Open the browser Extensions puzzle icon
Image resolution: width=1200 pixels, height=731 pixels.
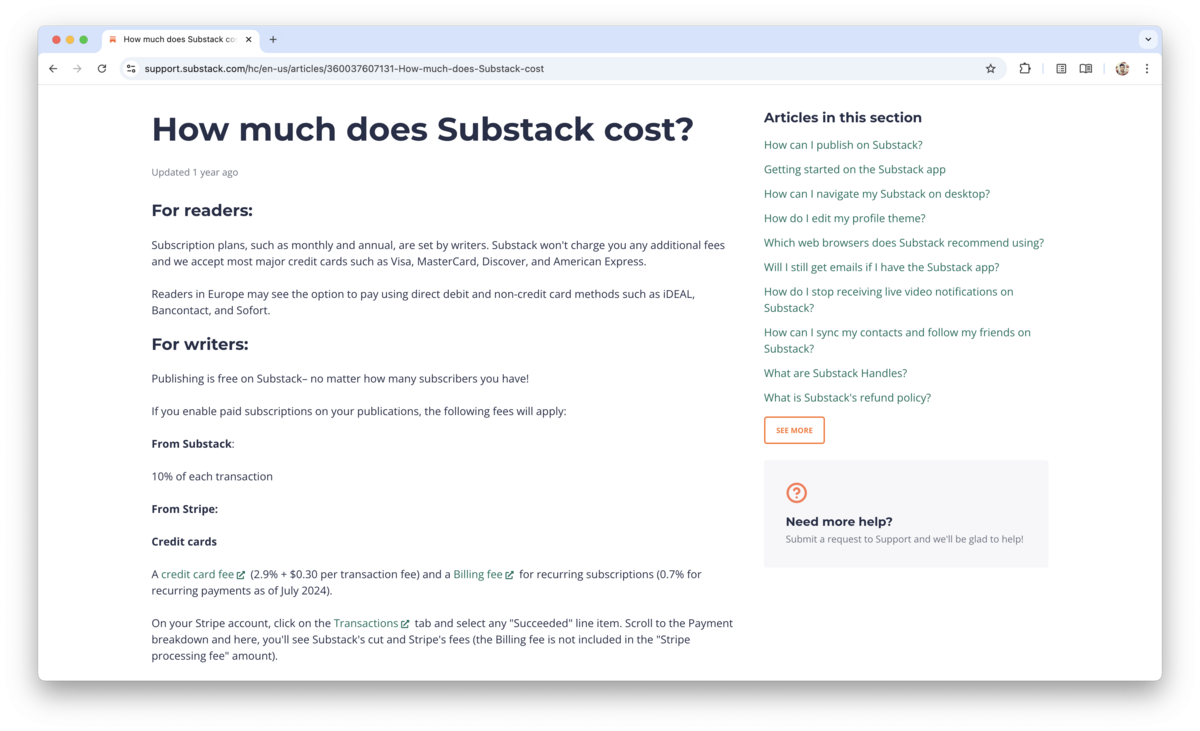[1024, 68]
